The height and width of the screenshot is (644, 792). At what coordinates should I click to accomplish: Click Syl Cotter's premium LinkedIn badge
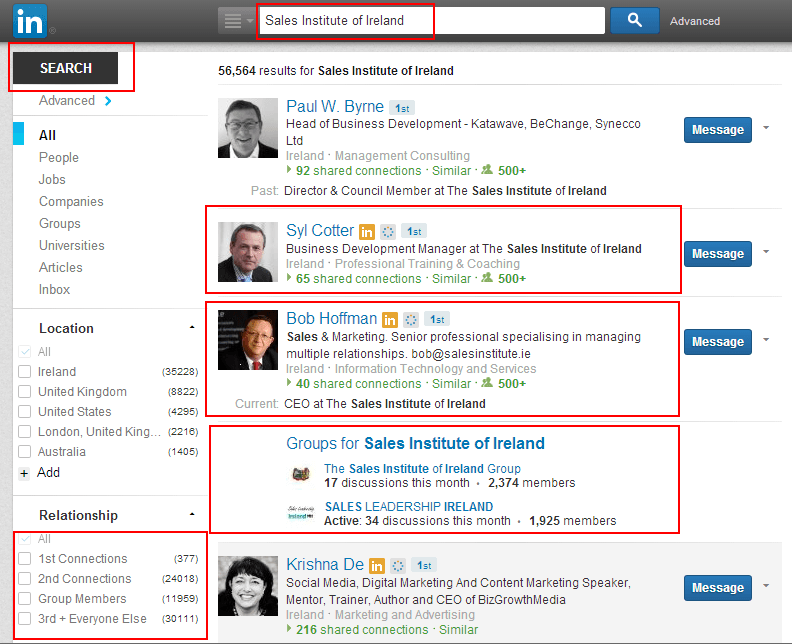[367, 232]
